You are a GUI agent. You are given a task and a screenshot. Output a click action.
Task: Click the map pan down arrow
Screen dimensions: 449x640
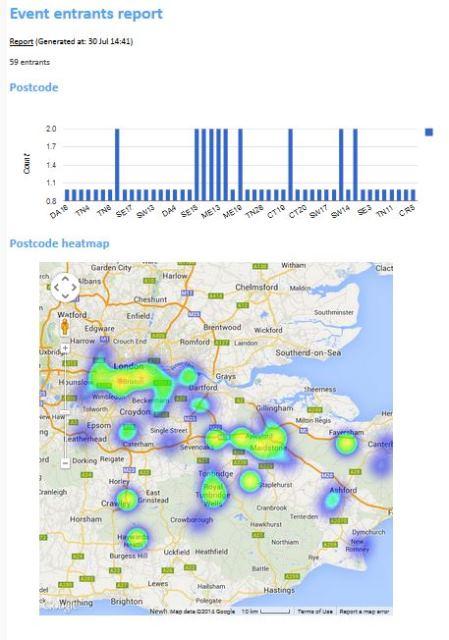[x=65, y=296]
